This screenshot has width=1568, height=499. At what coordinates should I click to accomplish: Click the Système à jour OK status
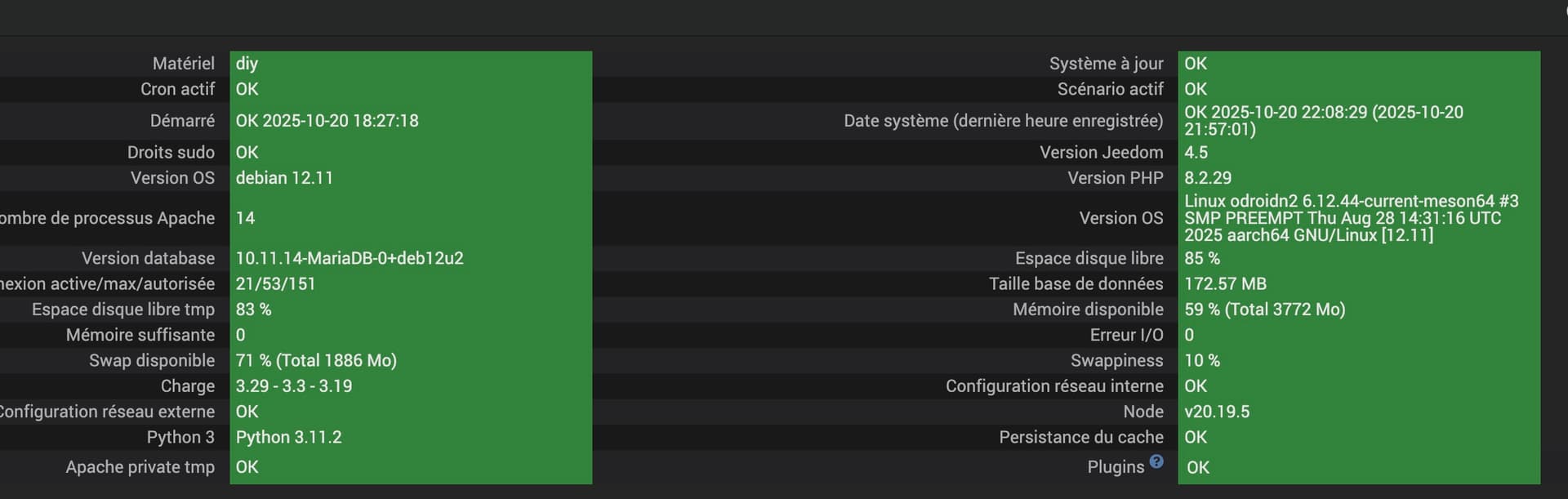pos(1196,64)
